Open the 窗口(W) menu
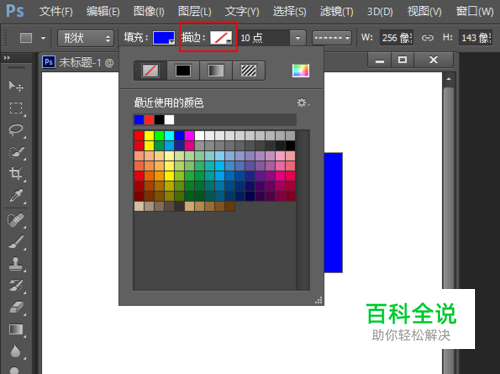The width and height of the screenshot is (500, 374). pyautogui.click(x=475, y=12)
